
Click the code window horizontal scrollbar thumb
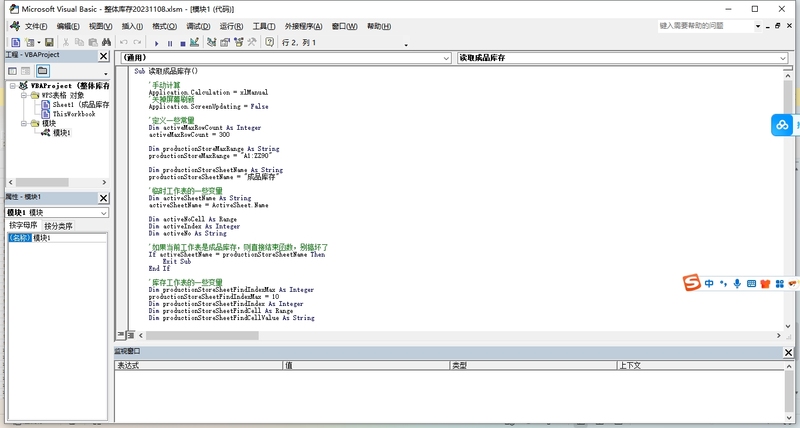pos(202,336)
